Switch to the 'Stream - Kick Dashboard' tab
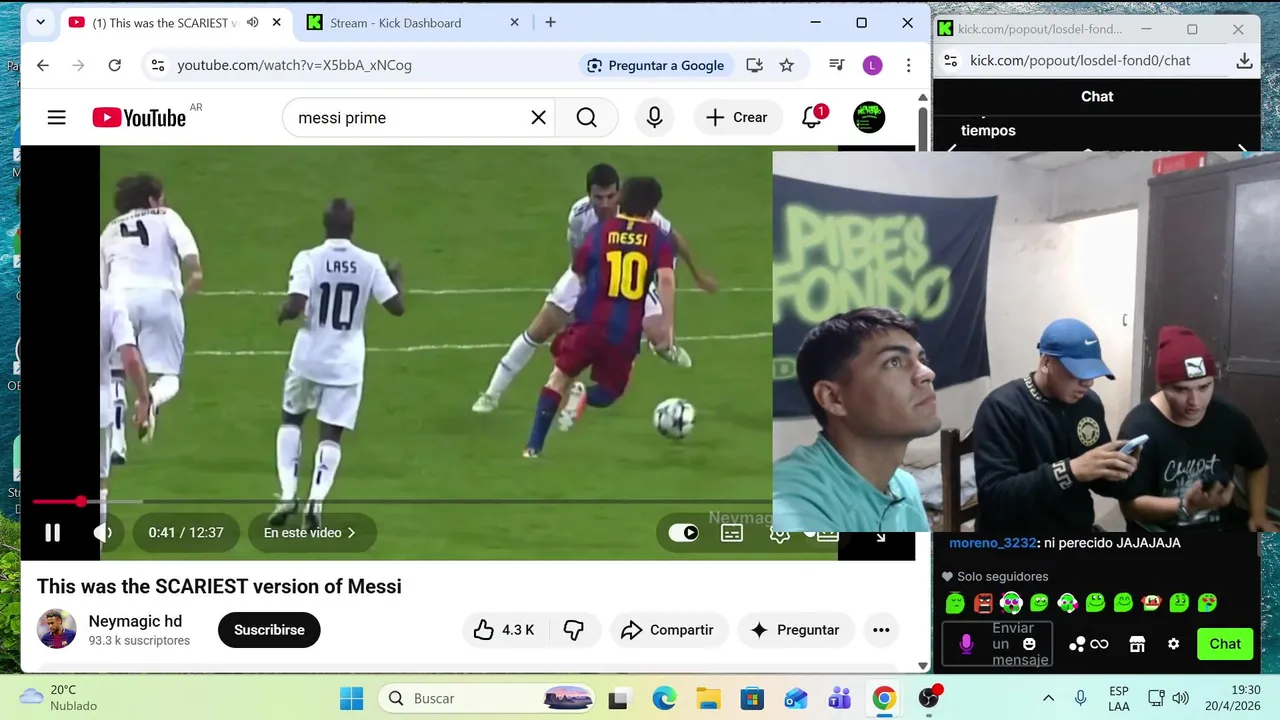 point(411,23)
